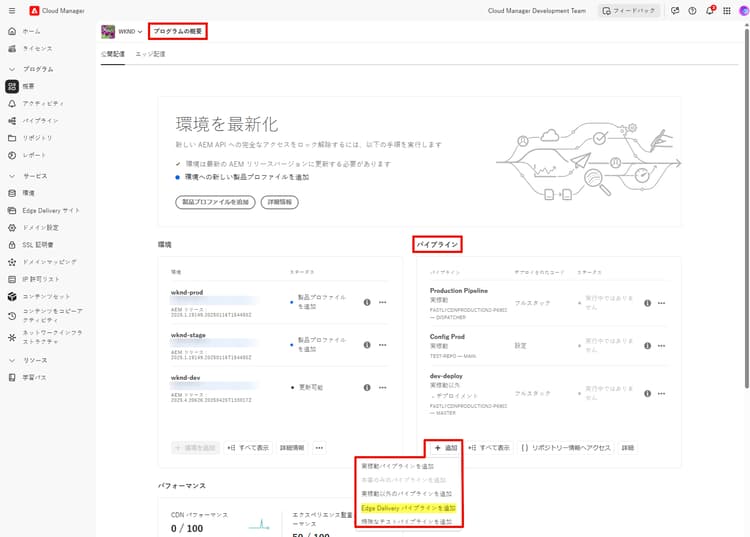Choose 実稼動パイプラインを追加 from menu

pyautogui.click(x=397, y=466)
